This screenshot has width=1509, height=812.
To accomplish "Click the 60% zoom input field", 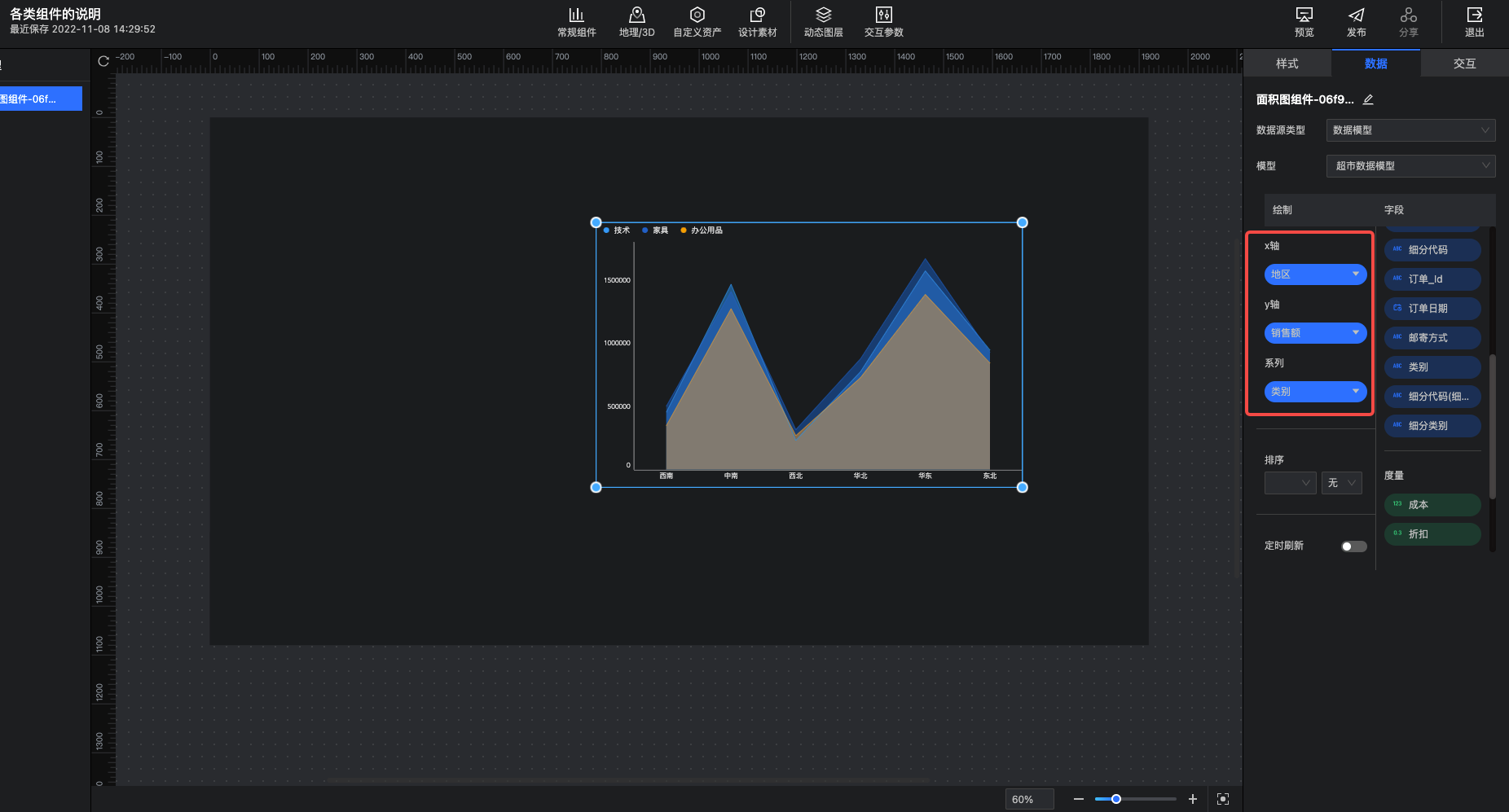I will (1029, 799).
